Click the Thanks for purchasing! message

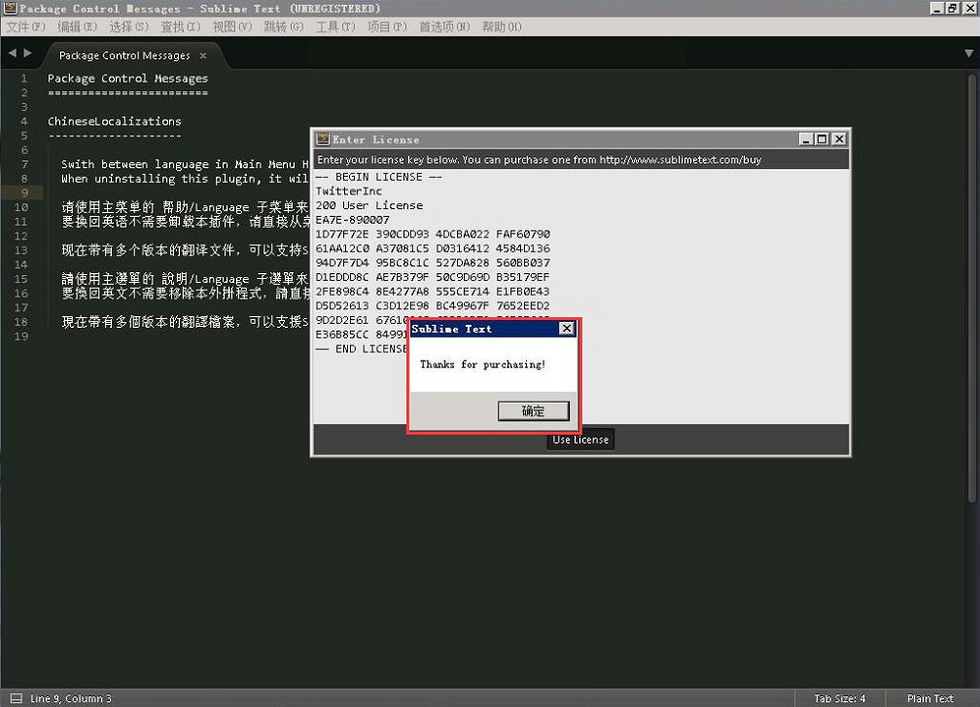482,364
